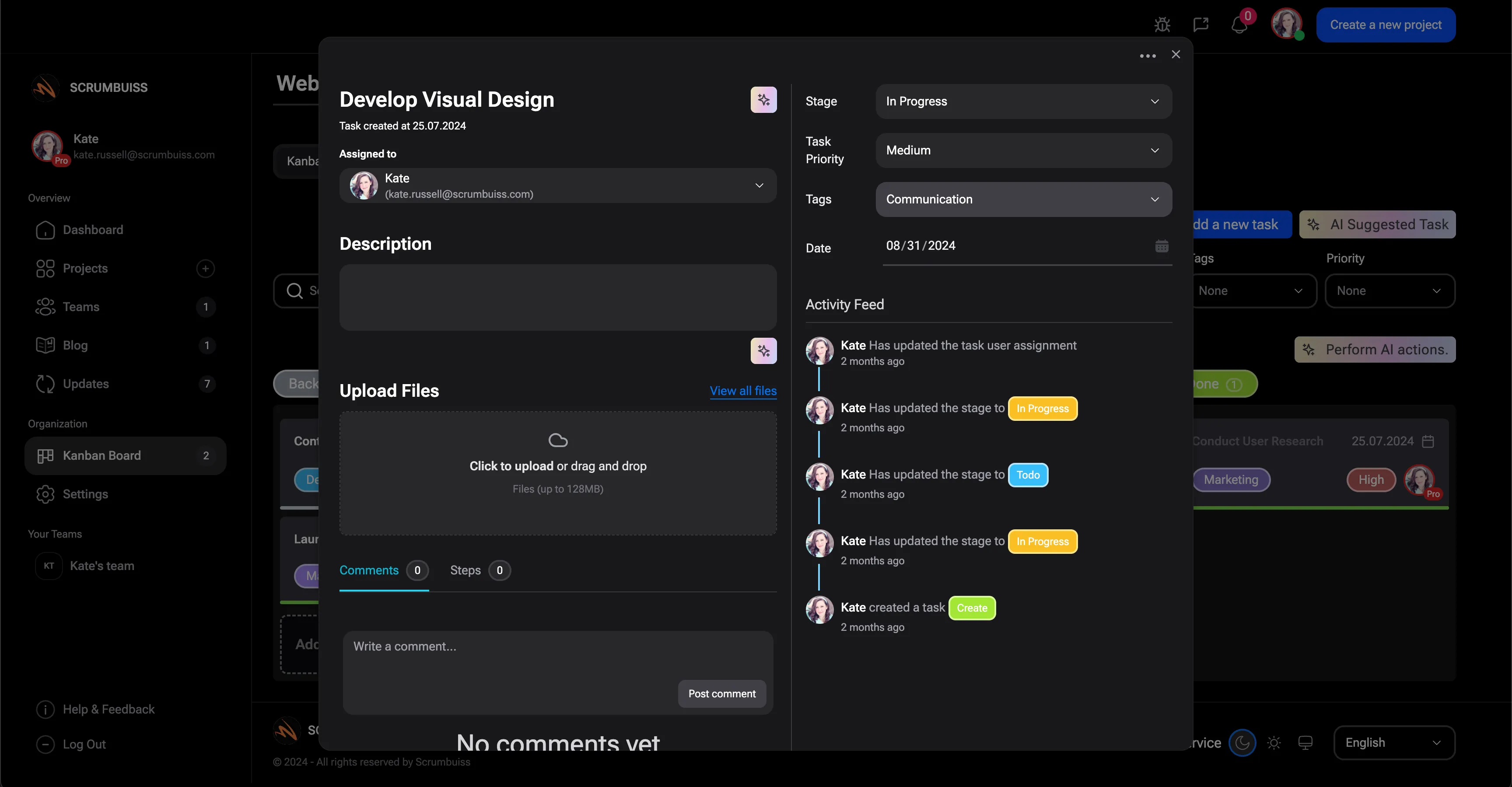Switch to light mode sun toggle
The width and height of the screenshot is (1512, 787).
[x=1274, y=743]
